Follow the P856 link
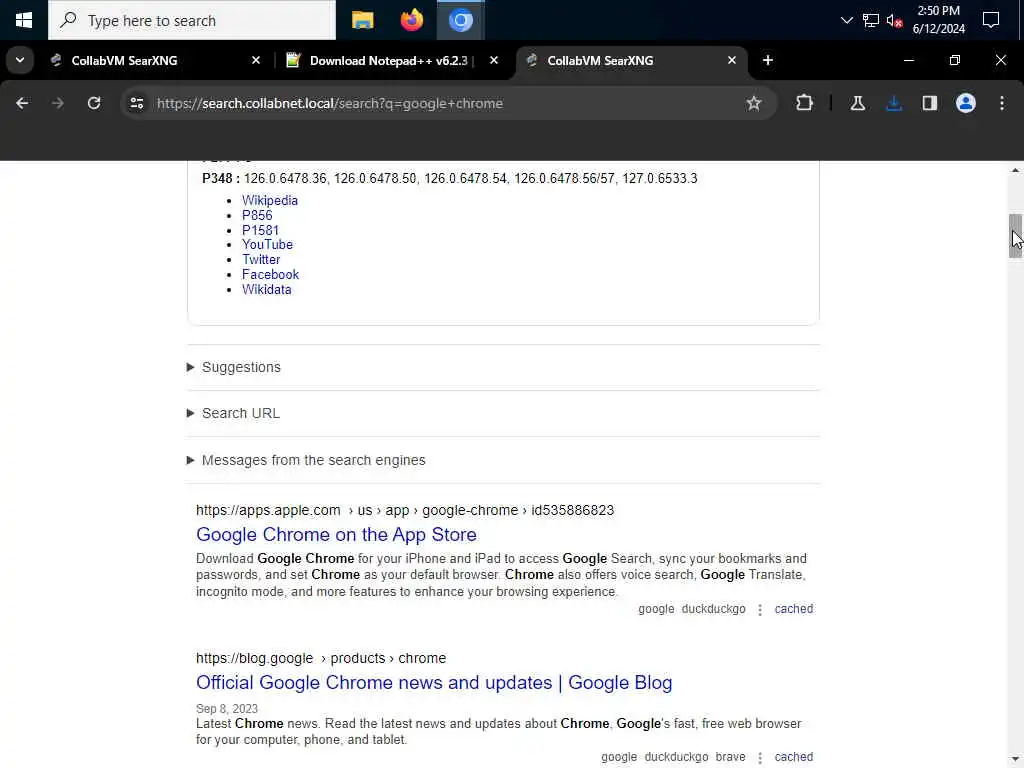The width and height of the screenshot is (1024, 768). click(257, 216)
